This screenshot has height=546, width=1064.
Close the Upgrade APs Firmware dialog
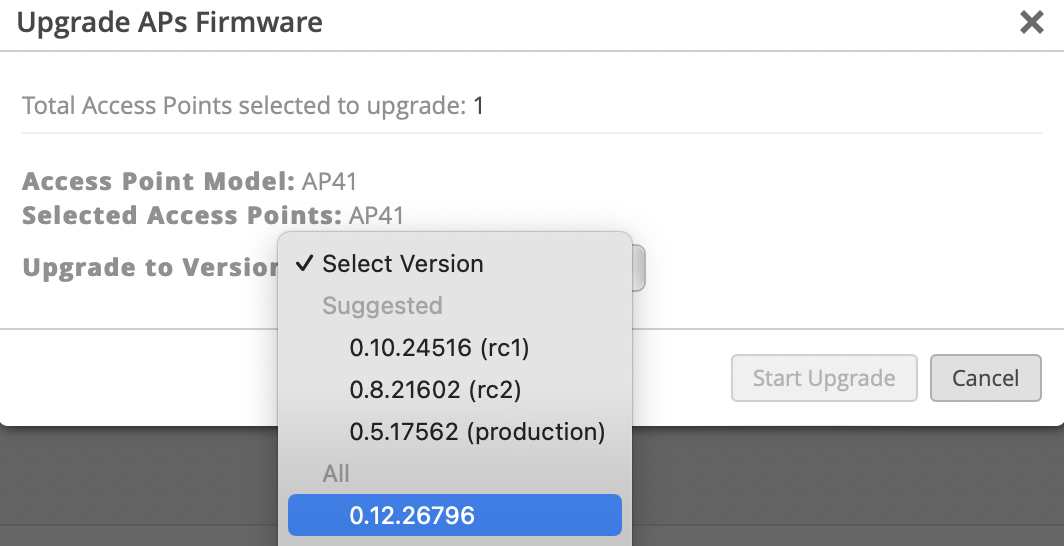click(1031, 23)
